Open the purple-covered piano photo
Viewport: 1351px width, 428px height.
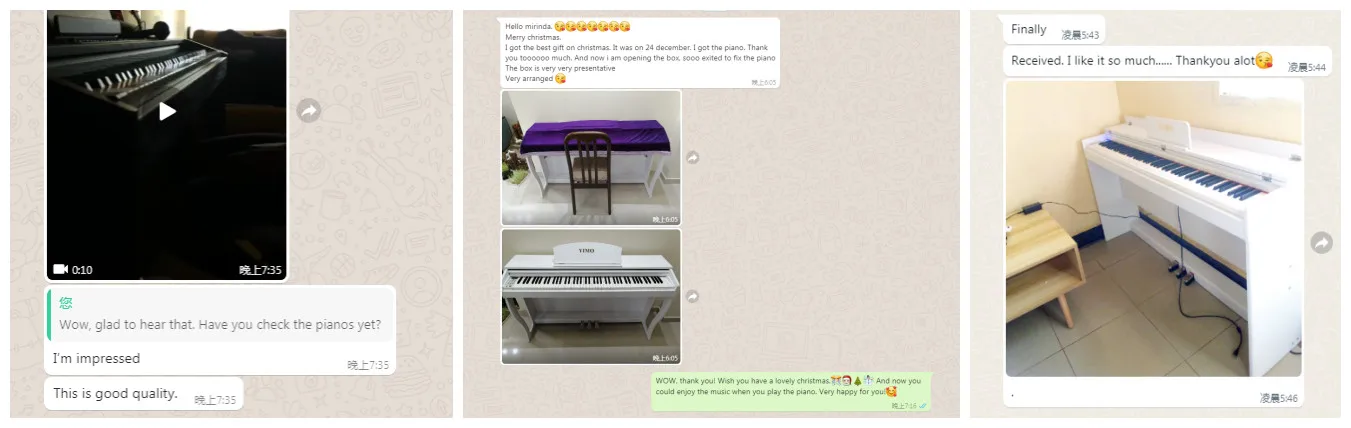591,158
